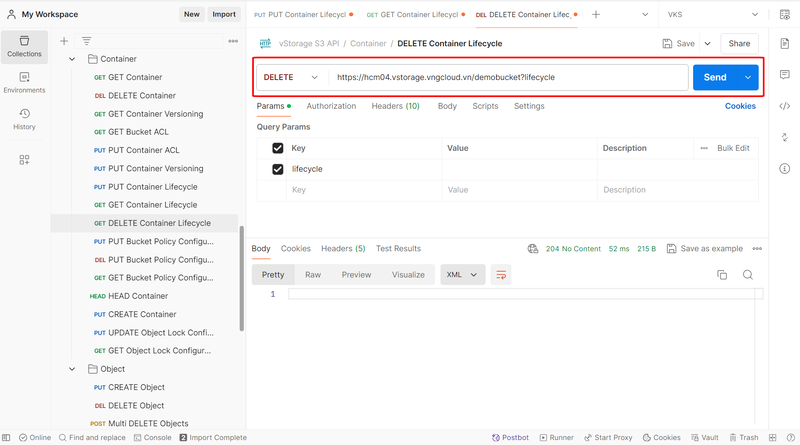Open the code snippet panel icon
The width and height of the screenshot is (800, 445).
pyautogui.click(x=784, y=106)
